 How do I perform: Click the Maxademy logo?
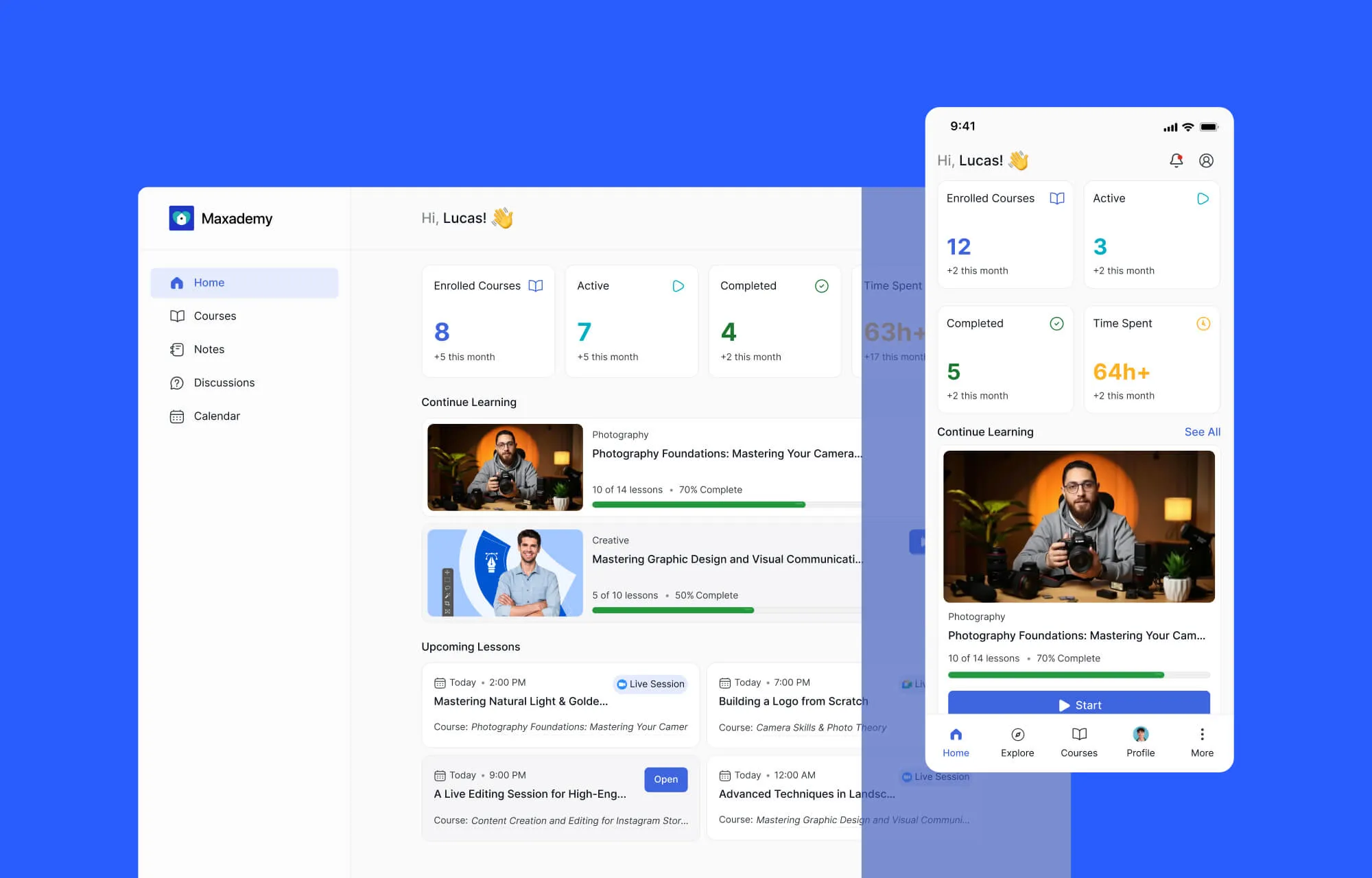pos(221,217)
